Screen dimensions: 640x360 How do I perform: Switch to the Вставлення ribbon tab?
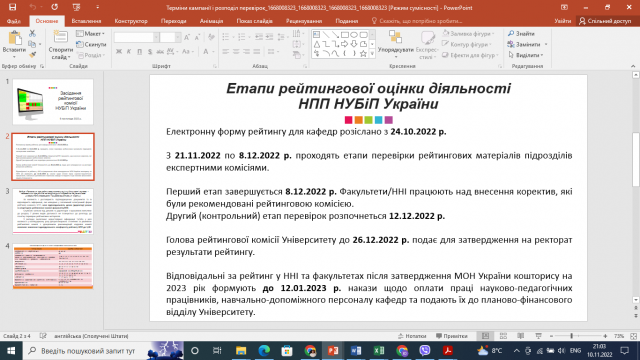(86, 21)
